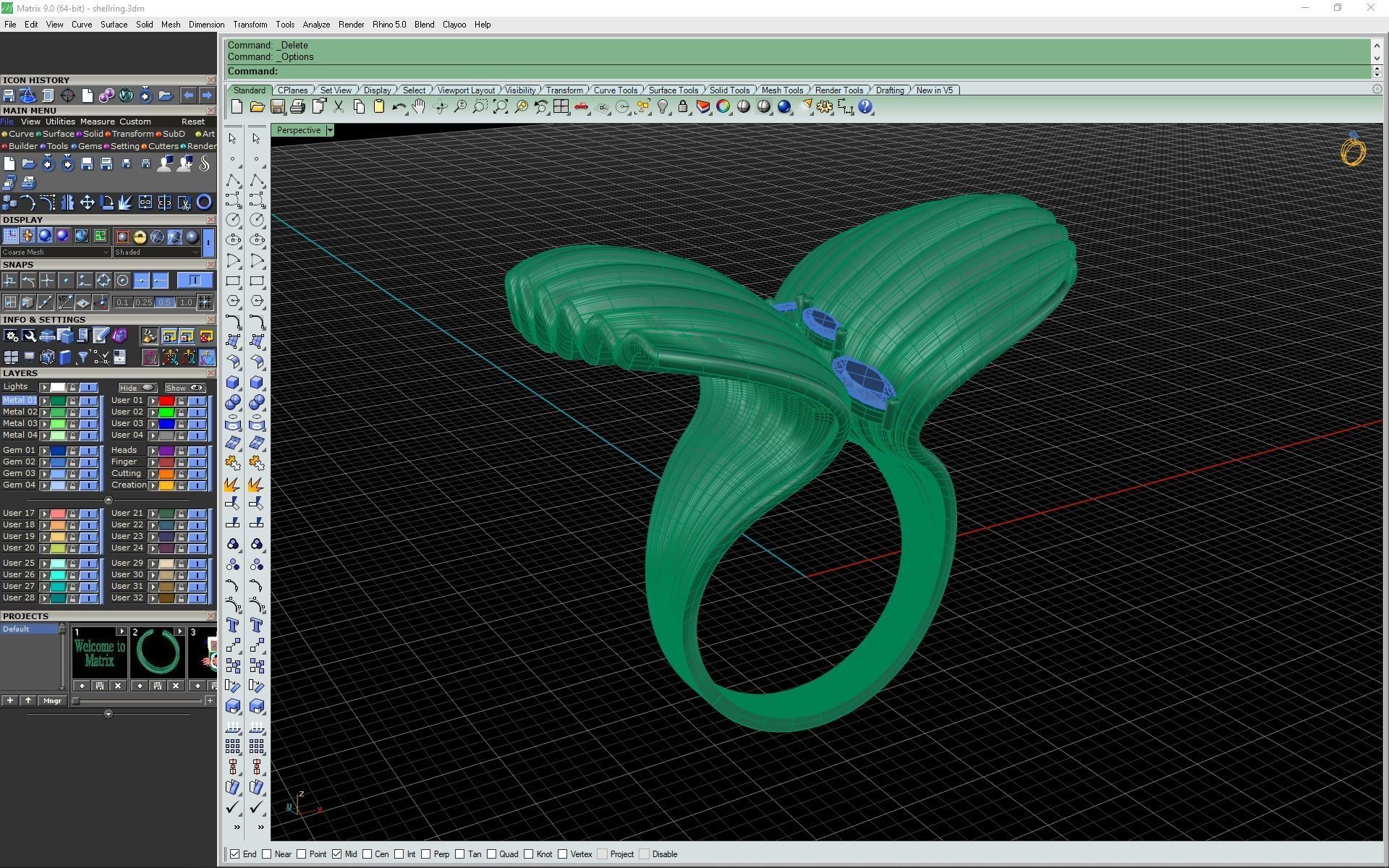Click the four-viewport layout icon

pyautogui.click(x=561, y=107)
